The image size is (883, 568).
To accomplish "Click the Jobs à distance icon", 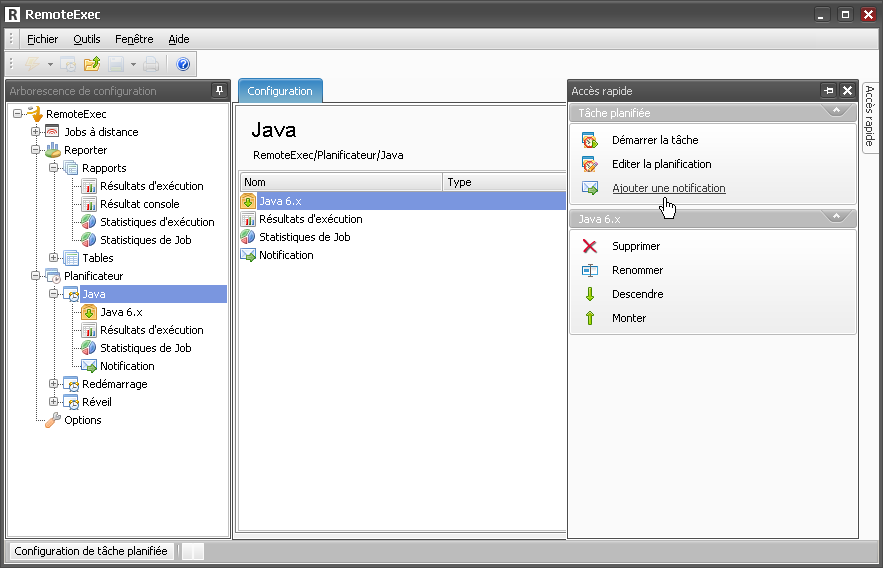I will (52, 132).
